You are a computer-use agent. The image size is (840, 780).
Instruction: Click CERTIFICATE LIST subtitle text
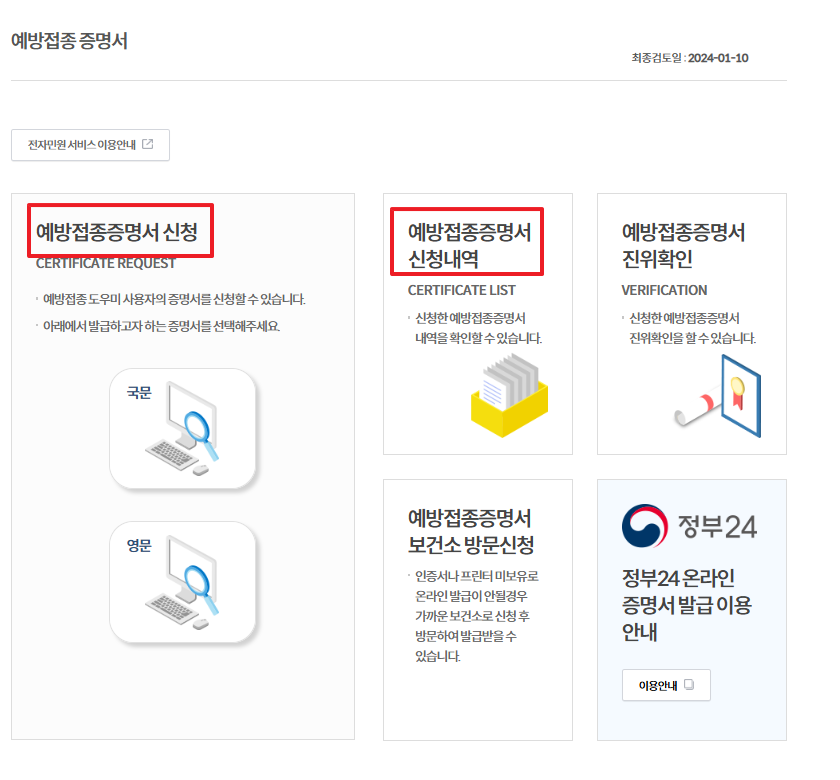pyautogui.click(x=462, y=290)
